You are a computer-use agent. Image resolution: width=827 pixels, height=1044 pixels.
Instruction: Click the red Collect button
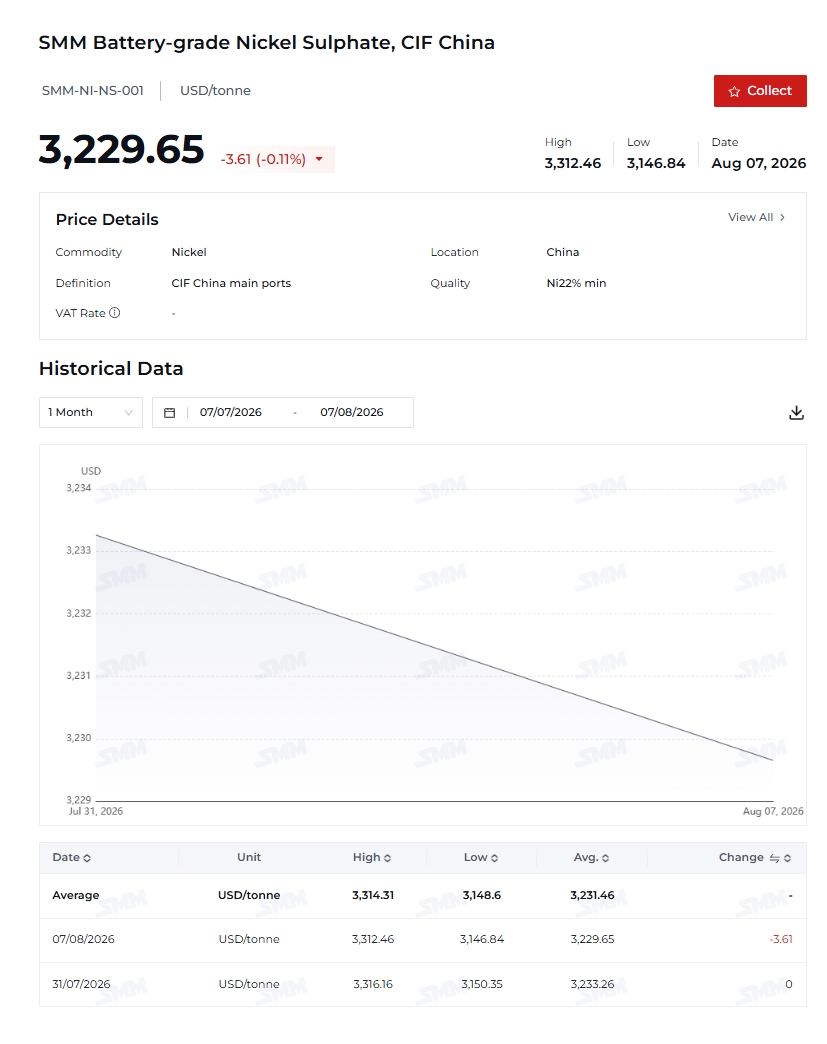click(x=760, y=91)
